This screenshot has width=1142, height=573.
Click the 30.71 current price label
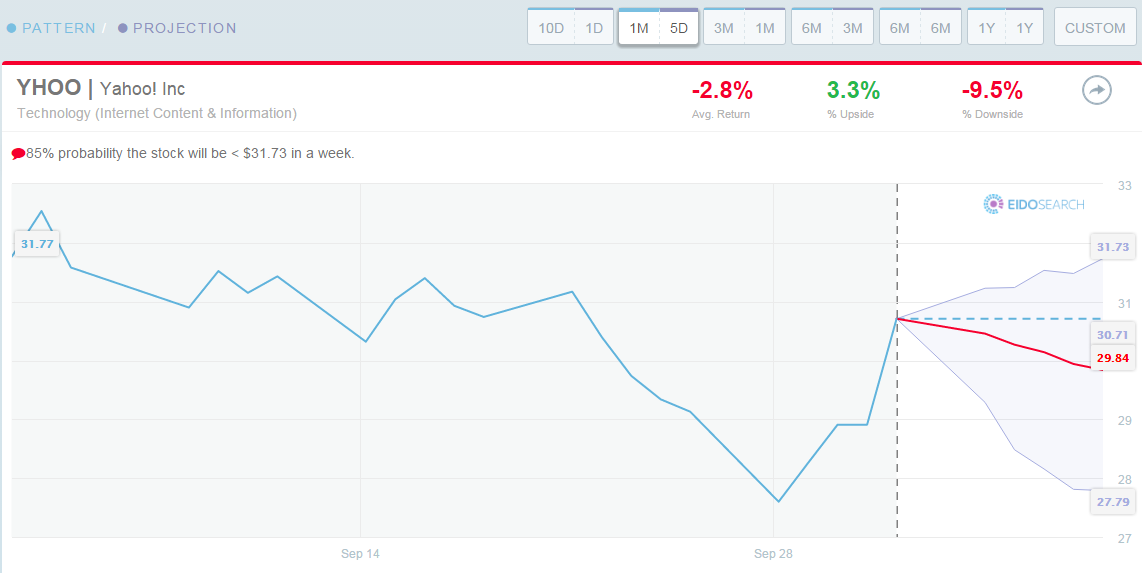pos(1113,335)
